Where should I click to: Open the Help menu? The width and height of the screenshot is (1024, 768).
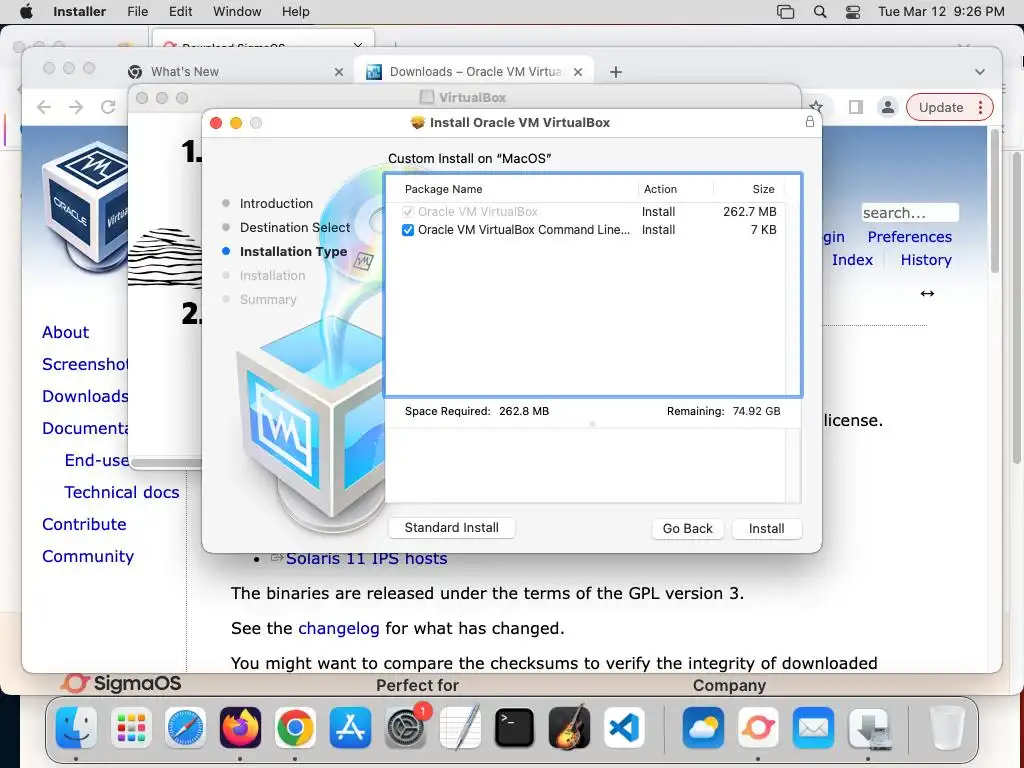click(295, 12)
